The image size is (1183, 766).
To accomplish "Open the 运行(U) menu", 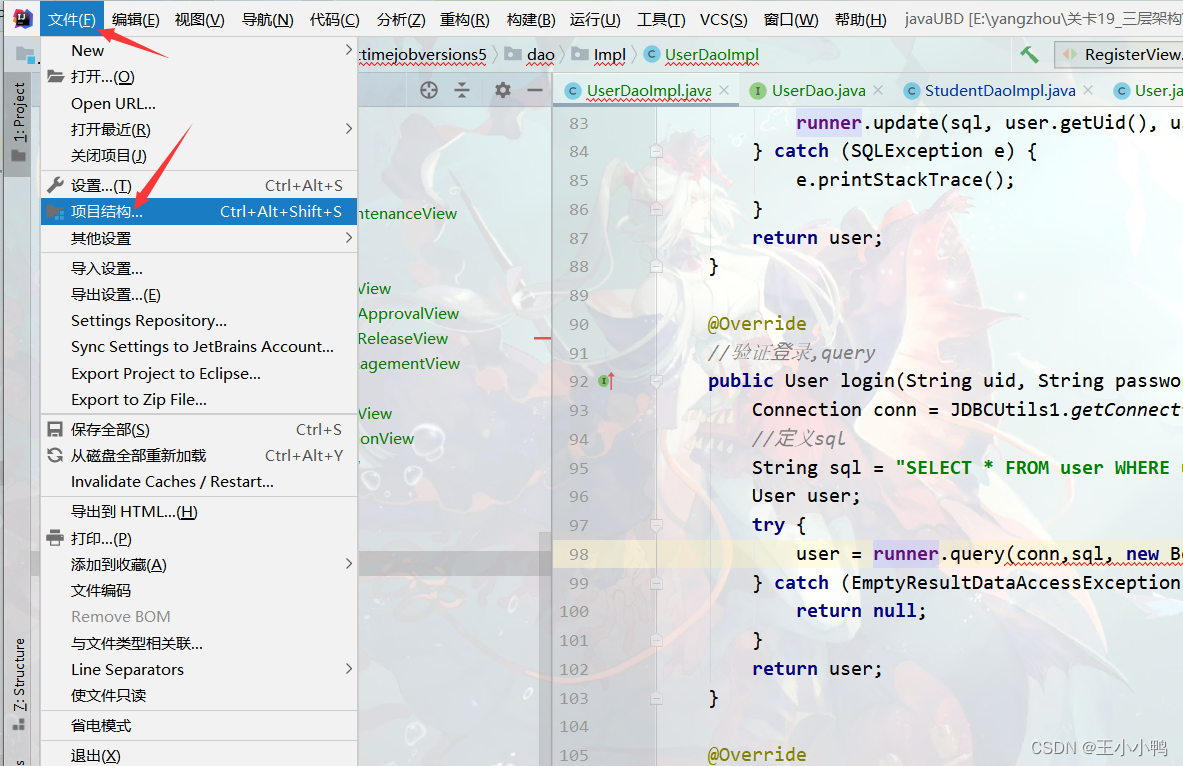I will coord(595,20).
